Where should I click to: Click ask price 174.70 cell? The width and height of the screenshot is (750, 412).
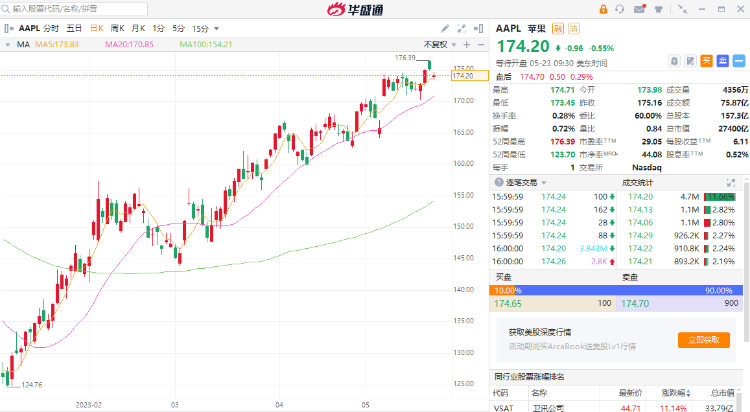[679, 303]
